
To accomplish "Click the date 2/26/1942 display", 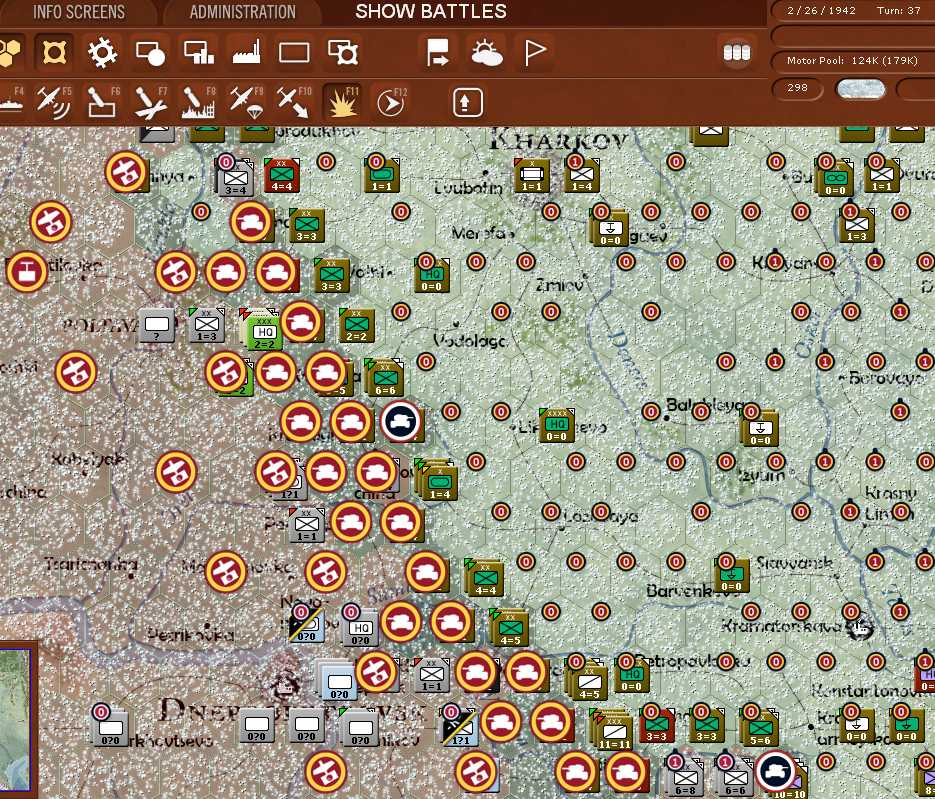I will pos(821,11).
